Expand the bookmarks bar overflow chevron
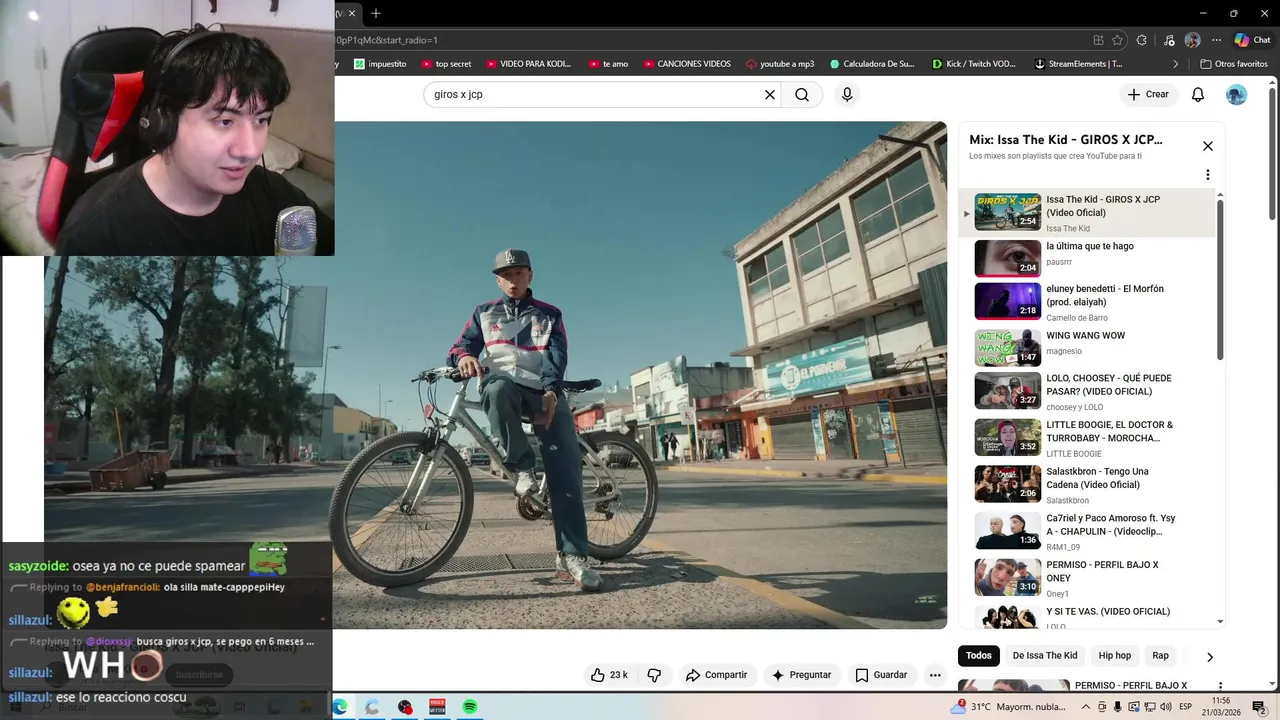Viewport: 1280px width, 720px height. click(x=1176, y=64)
